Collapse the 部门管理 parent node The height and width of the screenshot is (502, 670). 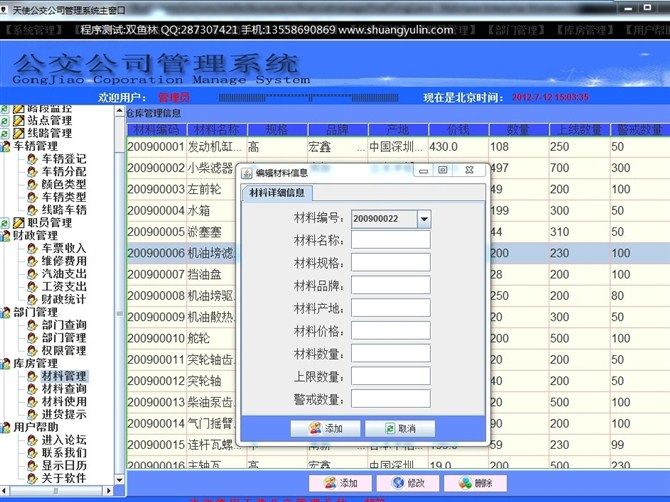pyautogui.click(x=5, y=313)
